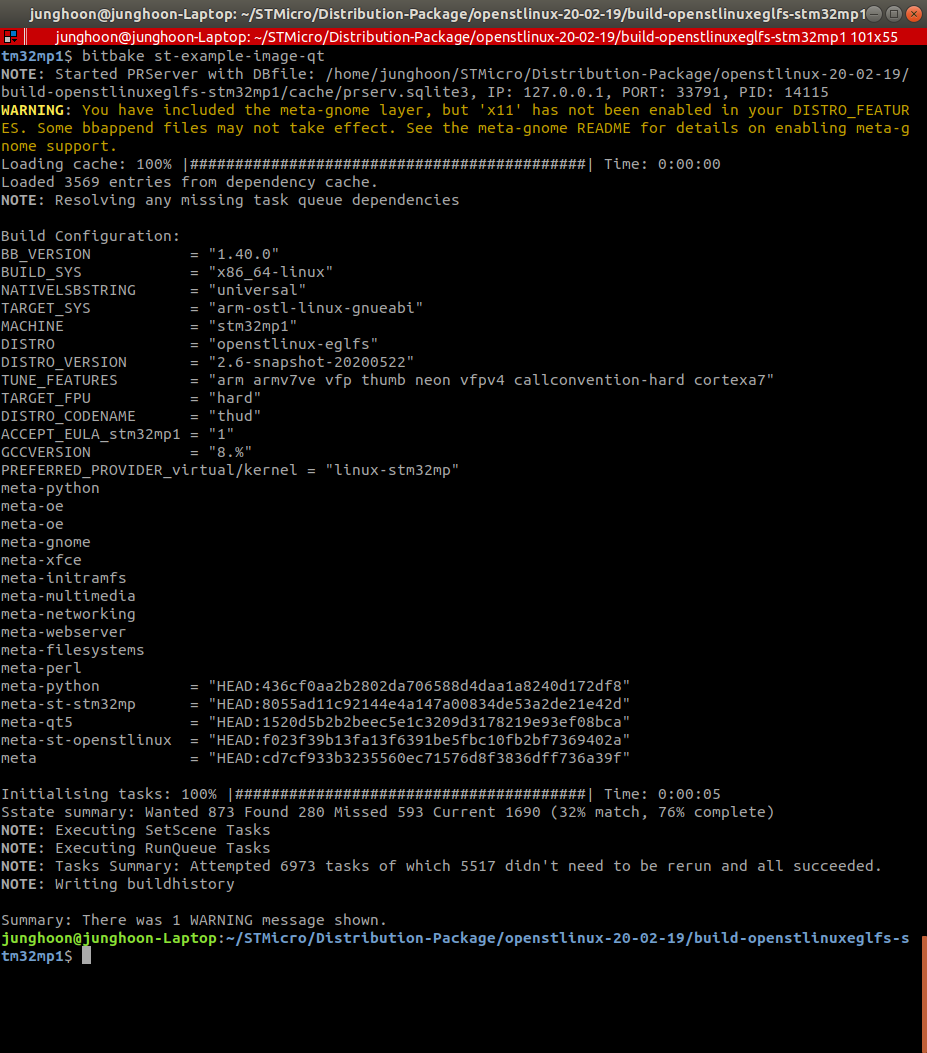Click the 'meta-initramfs' layer line
Image resolution: width=927 pixels, height=1053 pixels.
(64, 578)
